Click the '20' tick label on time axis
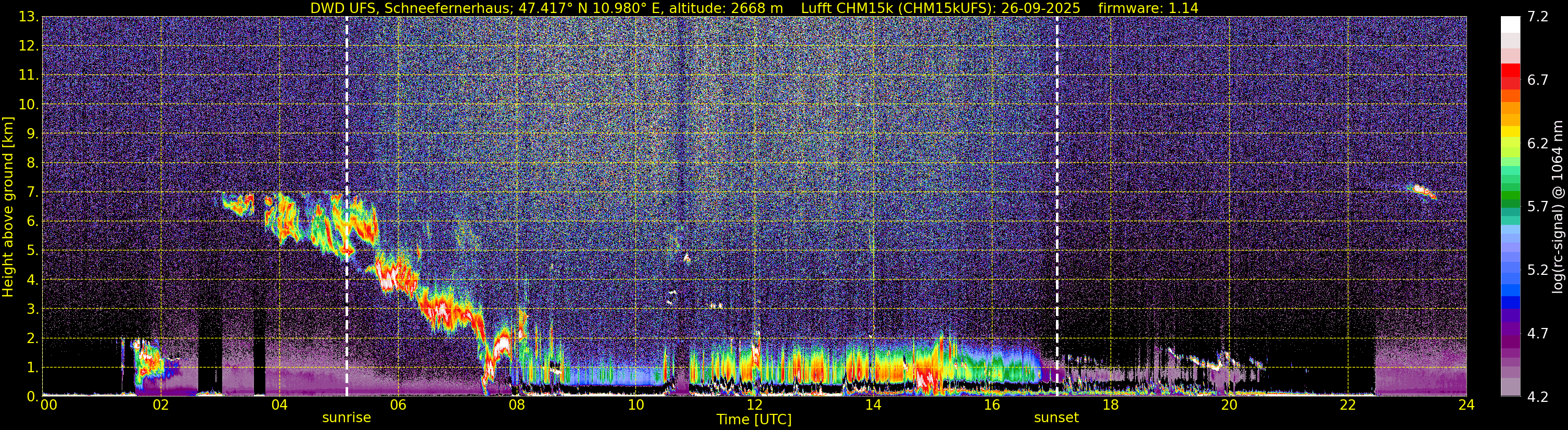The height and width of the screenshot is (430, 1568). pyautogui.click(x=1229, y=405)
